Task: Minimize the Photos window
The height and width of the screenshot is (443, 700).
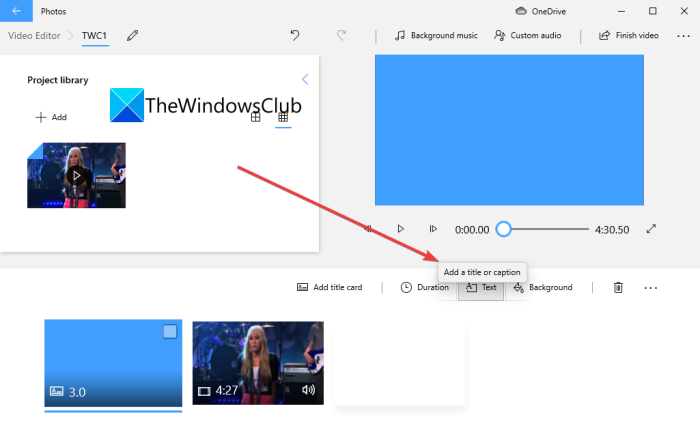Action: click(x=621, y=11)
